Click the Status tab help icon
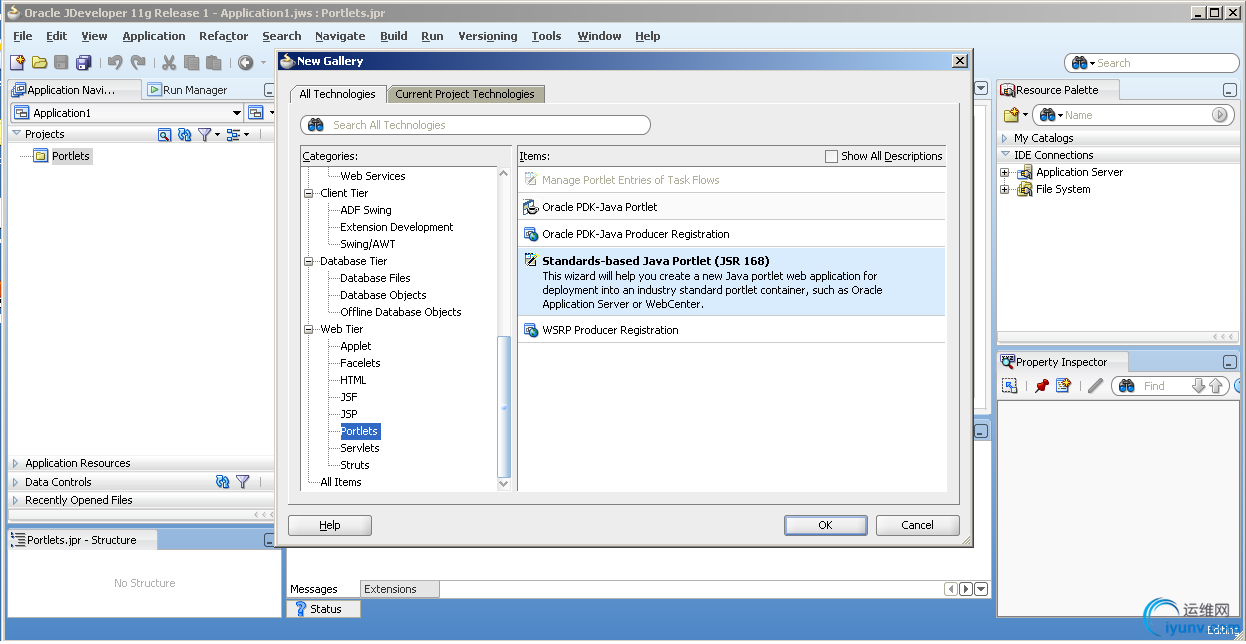Screen dimensions: 1246x644 pyautogui.click(x=300, y=608)
